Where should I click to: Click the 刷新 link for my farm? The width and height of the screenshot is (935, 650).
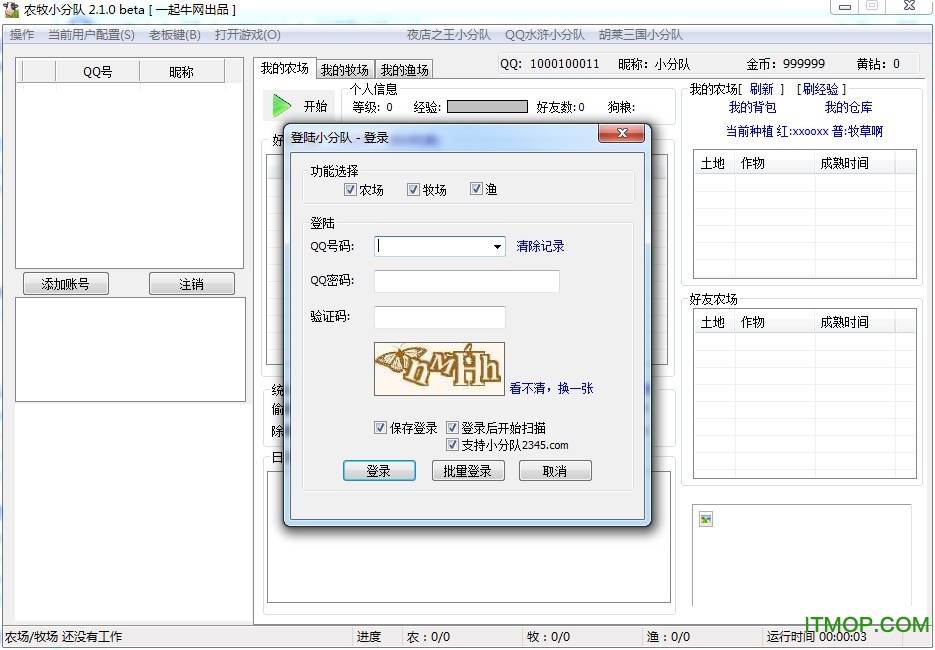pyautogui.click(x=761, y=89)
